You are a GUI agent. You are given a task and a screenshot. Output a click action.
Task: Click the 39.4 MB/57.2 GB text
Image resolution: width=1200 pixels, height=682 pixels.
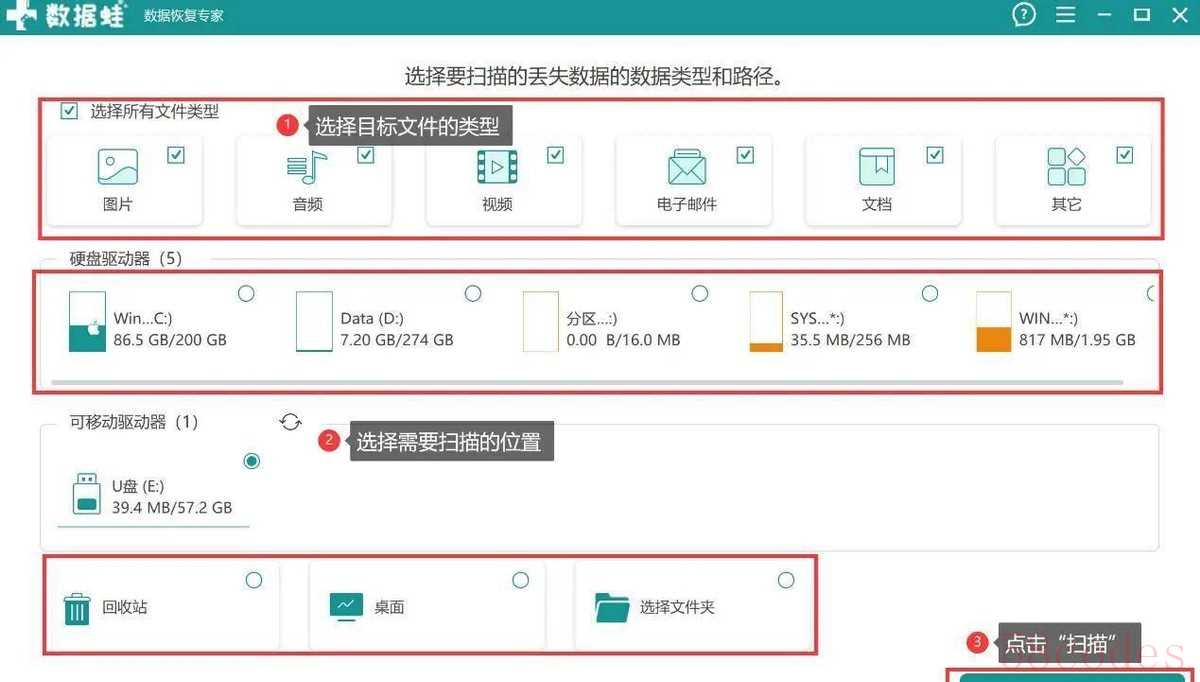[x=172, y=508]
